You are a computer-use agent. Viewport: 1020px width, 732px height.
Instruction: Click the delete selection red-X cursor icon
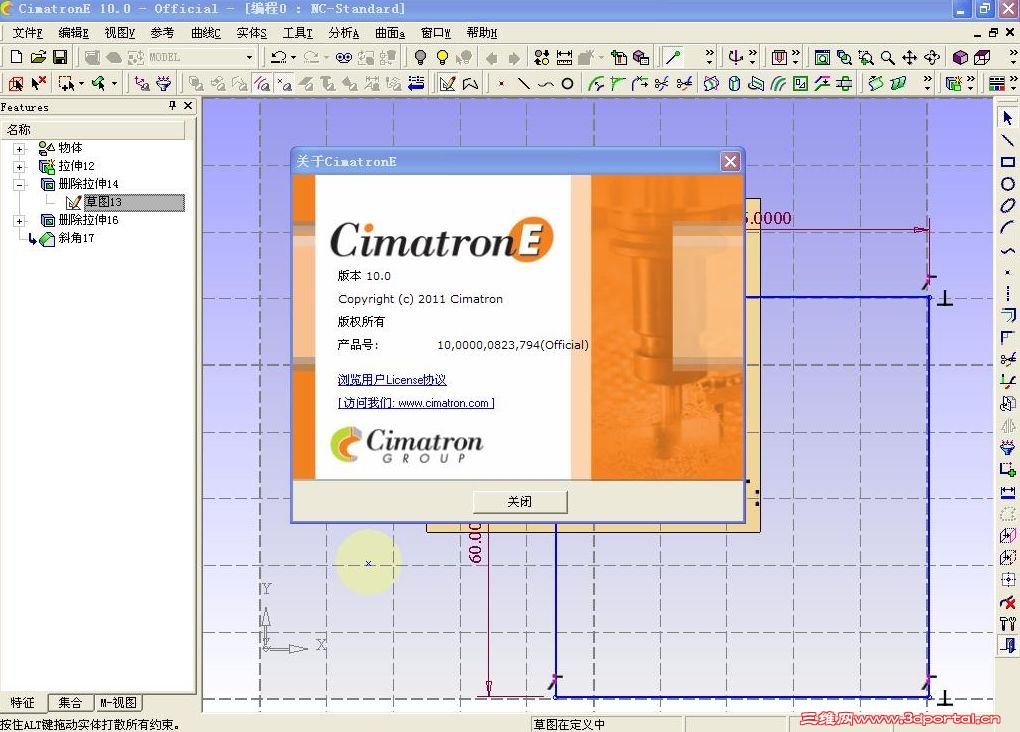pos(38,83)
